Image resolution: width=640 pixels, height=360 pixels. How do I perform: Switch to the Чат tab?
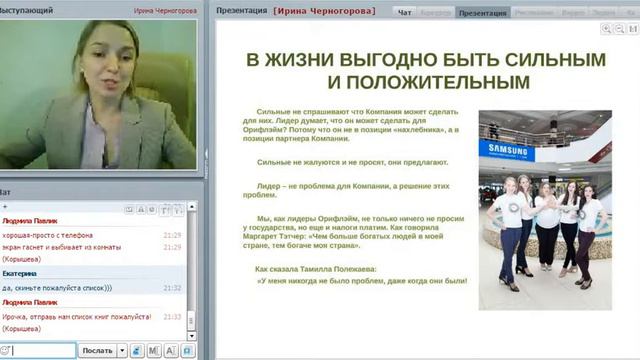tap(404, 13)
